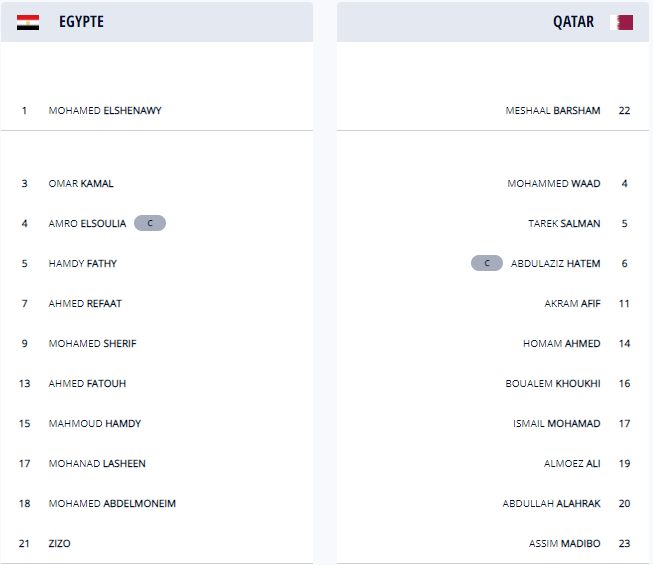Screen dimensions: 653x565
Task: Select goalkeeper Meshaal Barsham
Action: coord(553,110)
